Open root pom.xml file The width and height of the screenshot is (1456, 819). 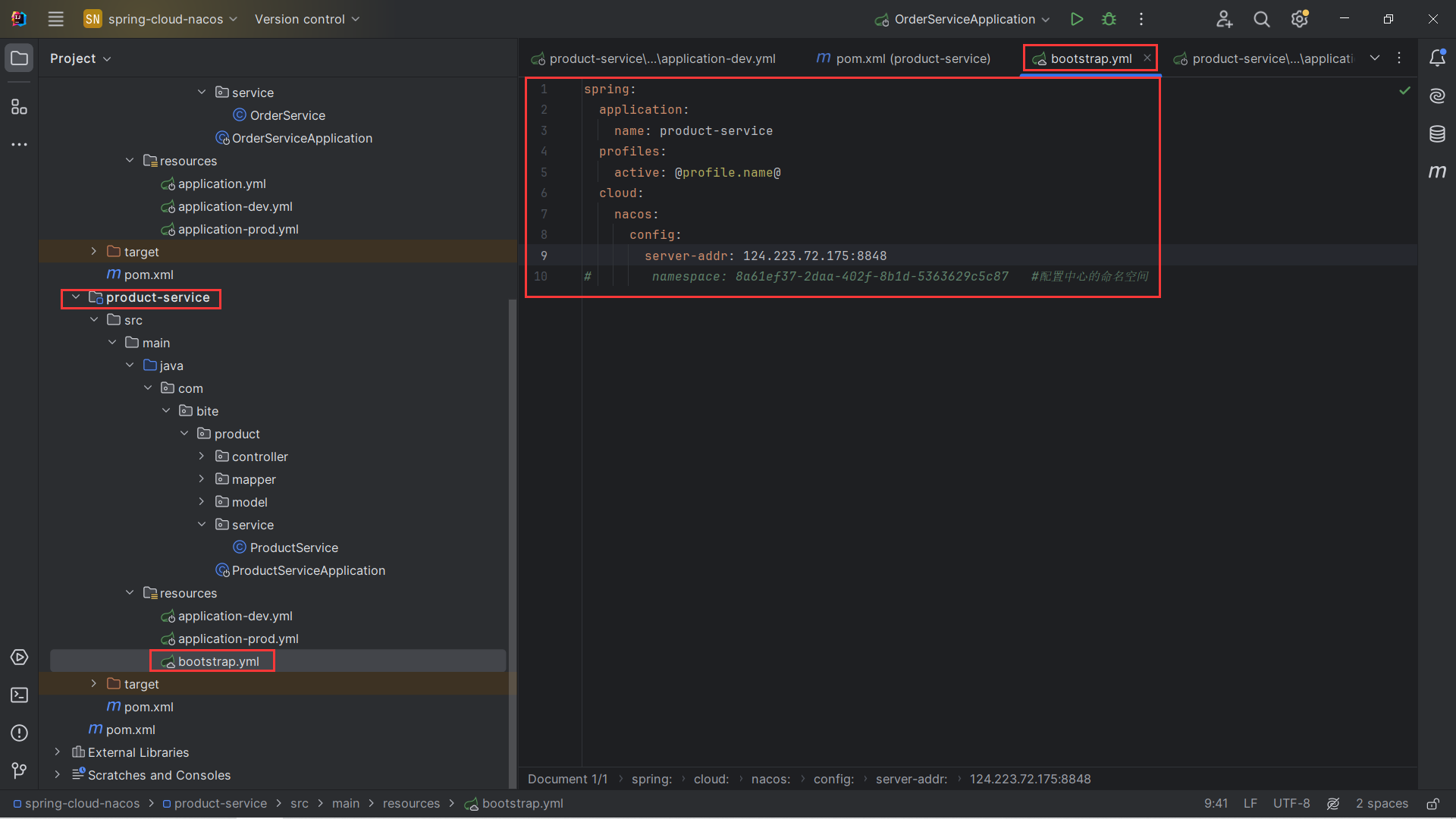(x=122, y=730)
